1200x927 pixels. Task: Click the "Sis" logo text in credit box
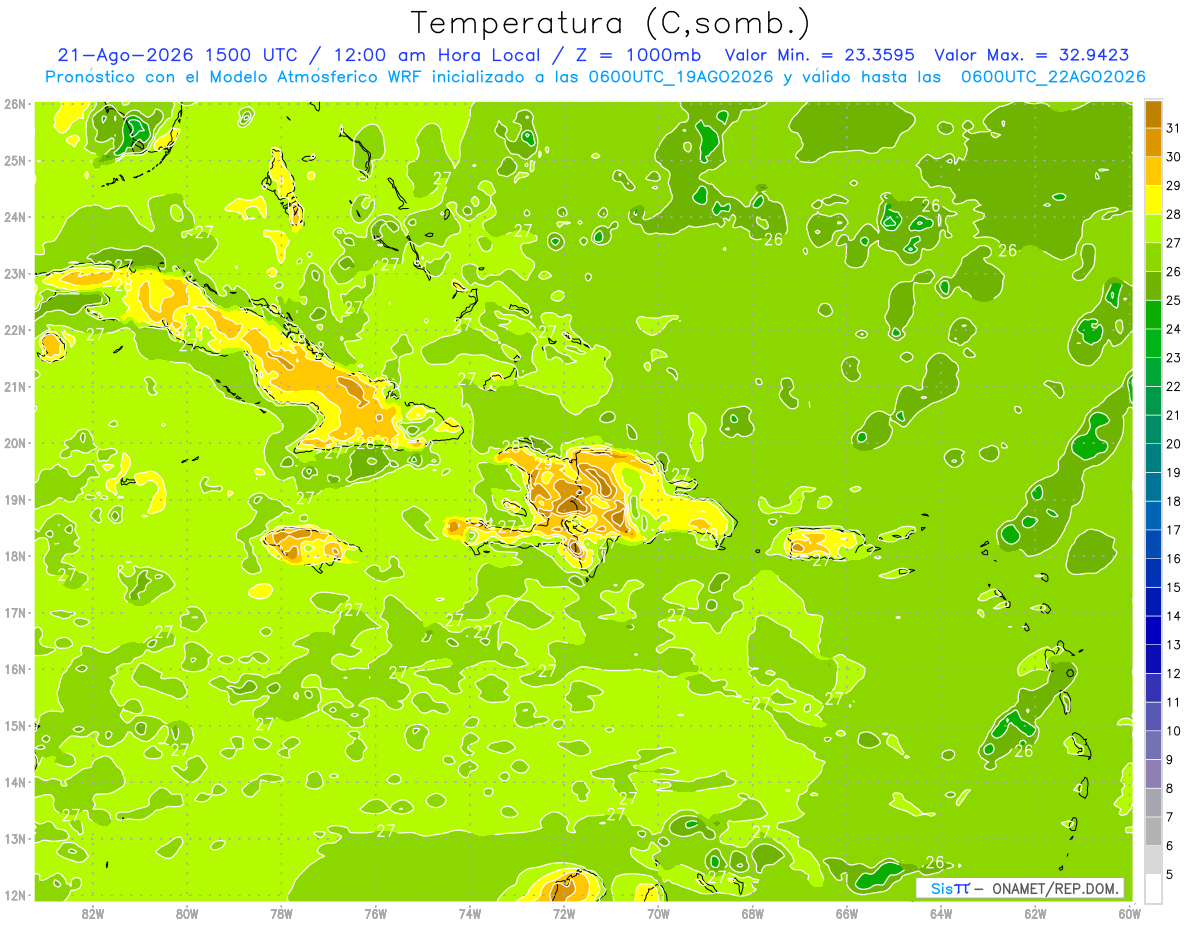tap(941, 888)
